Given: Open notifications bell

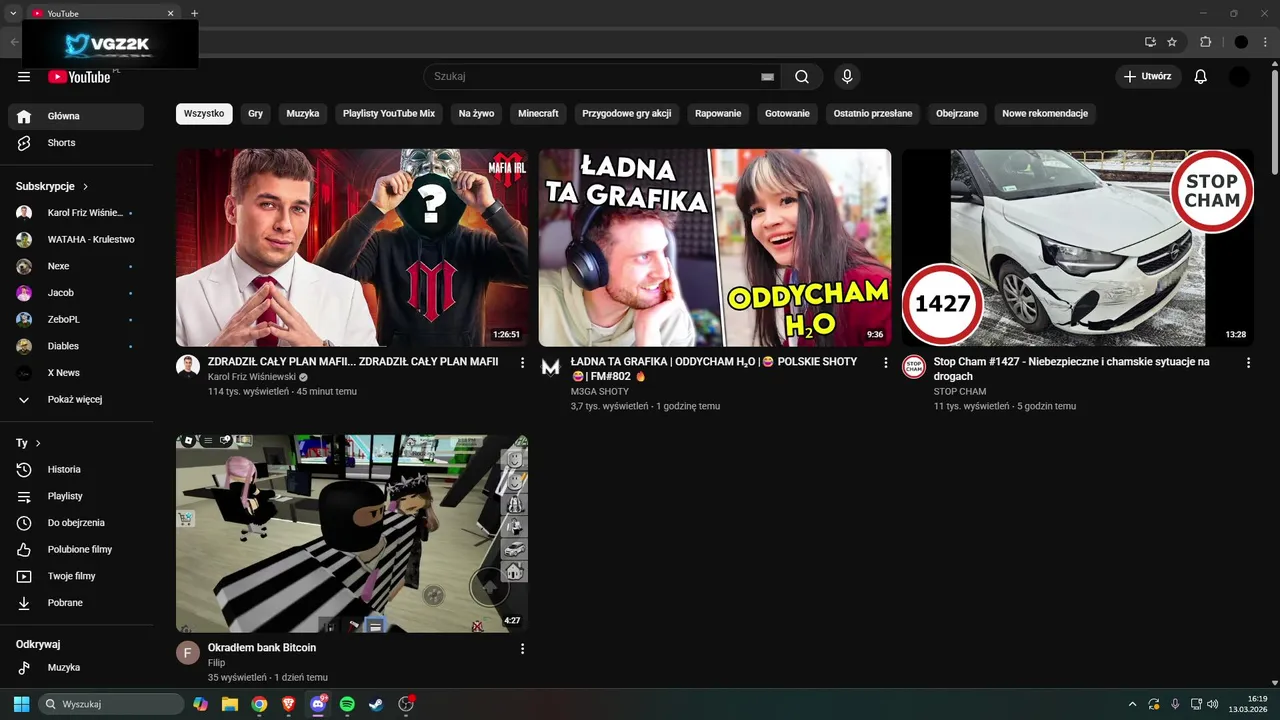Looking at the screenshot, I should 1201,77.
